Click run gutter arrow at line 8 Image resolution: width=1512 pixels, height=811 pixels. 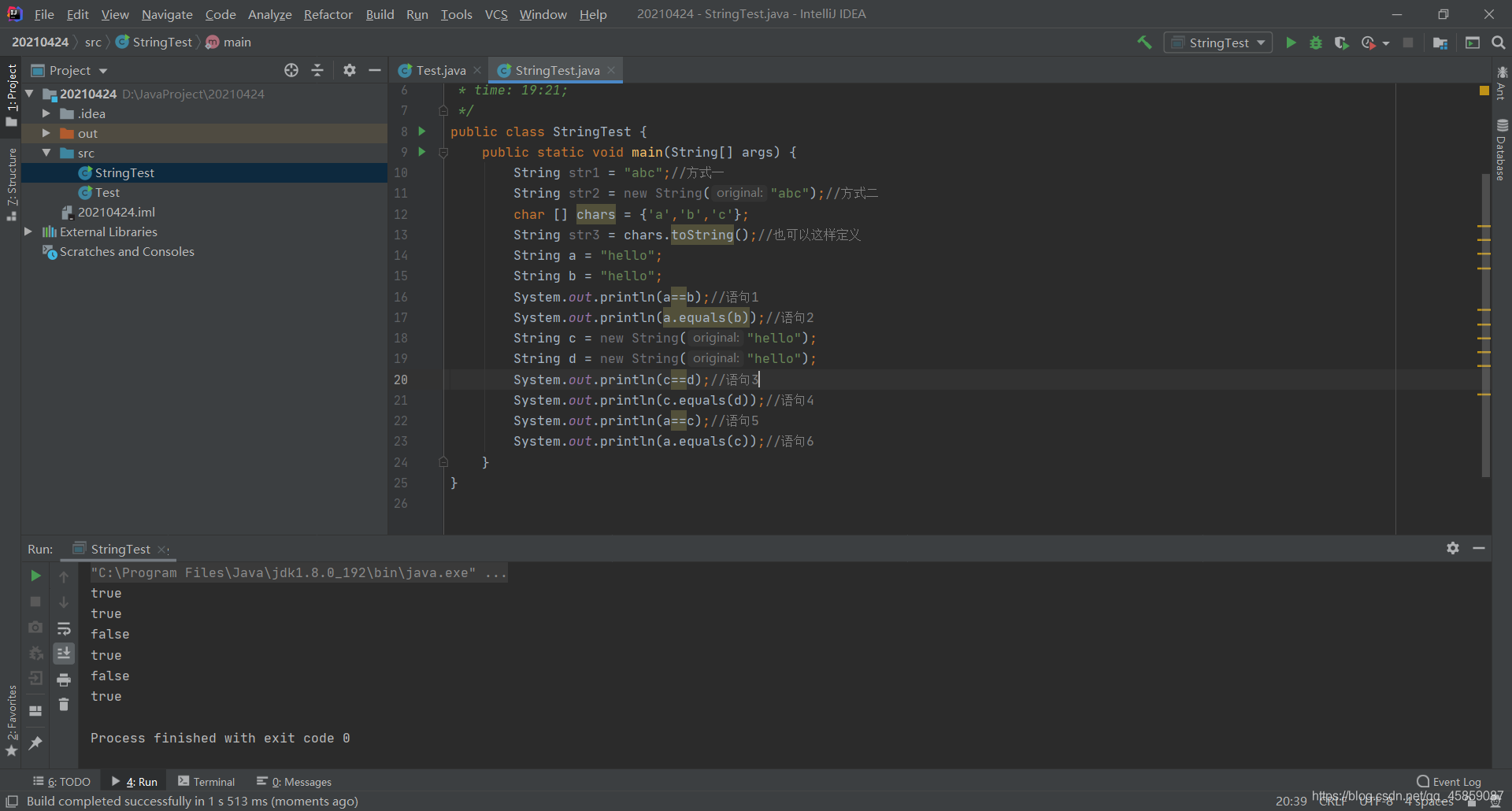click(x=422, y=131)
